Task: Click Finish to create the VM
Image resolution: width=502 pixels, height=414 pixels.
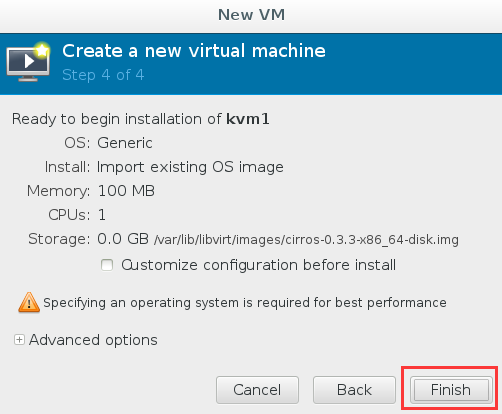Action: 451,390
